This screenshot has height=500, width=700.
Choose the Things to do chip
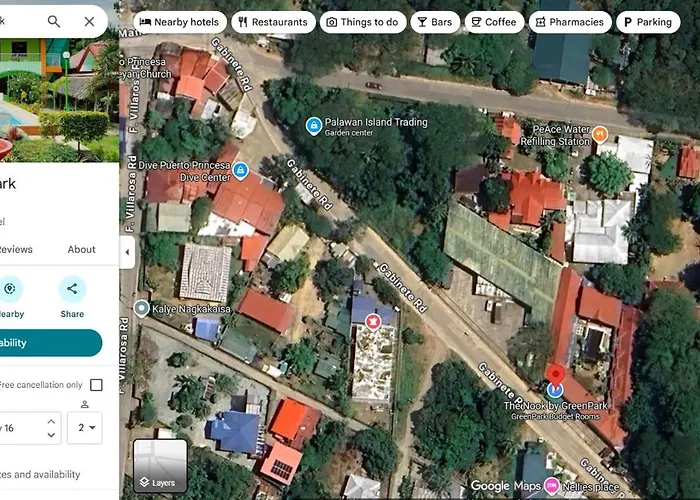point(363,22)
